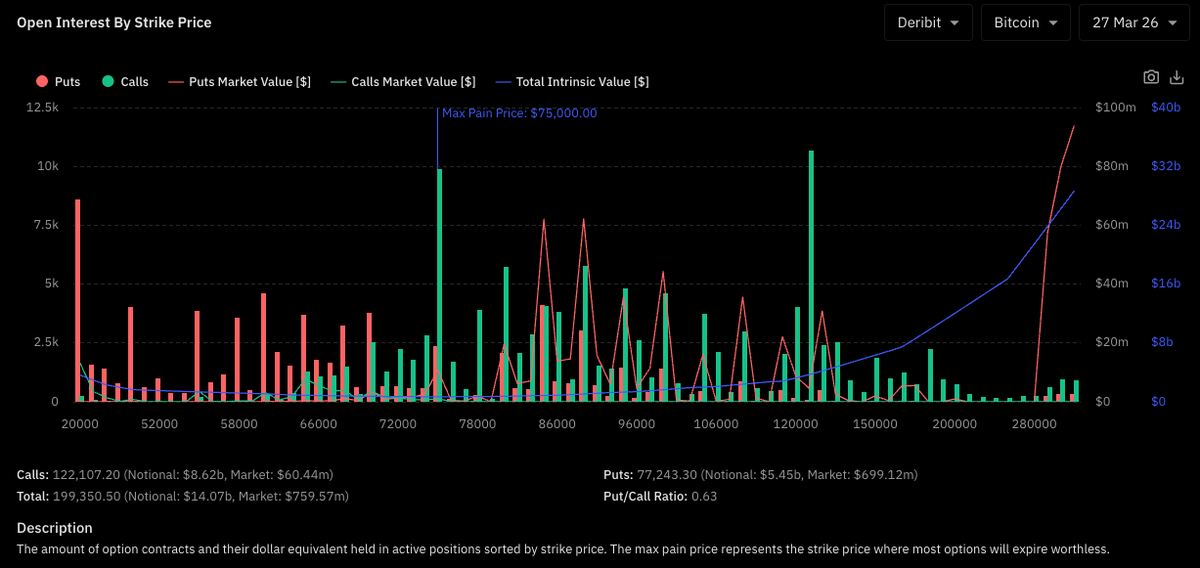Image resolution: width=1200 pixels, height=568 pixels.
Task: Click the green Calls legend circle
Action: coord(107,82)
